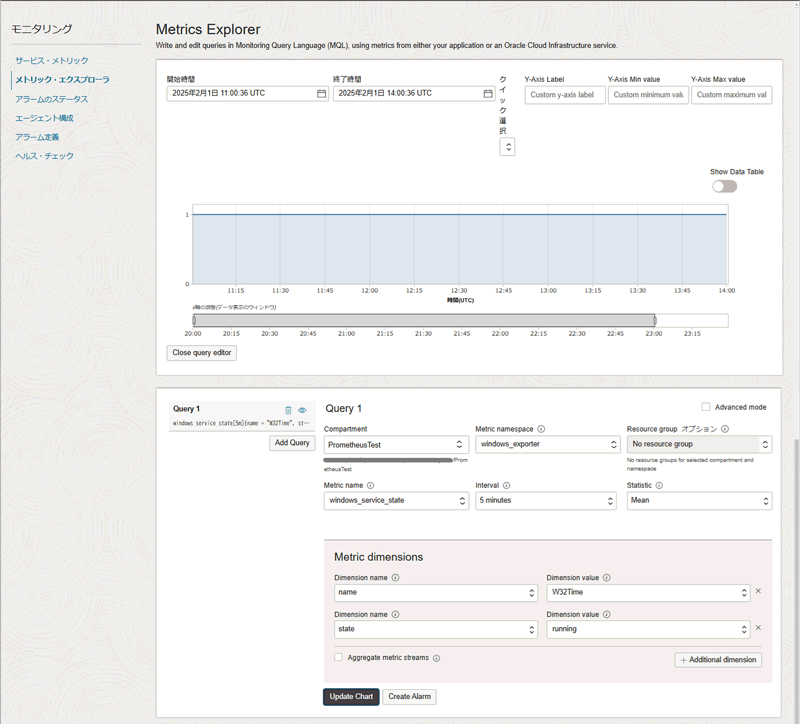
Task: Select the Query 1 entry in query list
Action: click(242, 416)
